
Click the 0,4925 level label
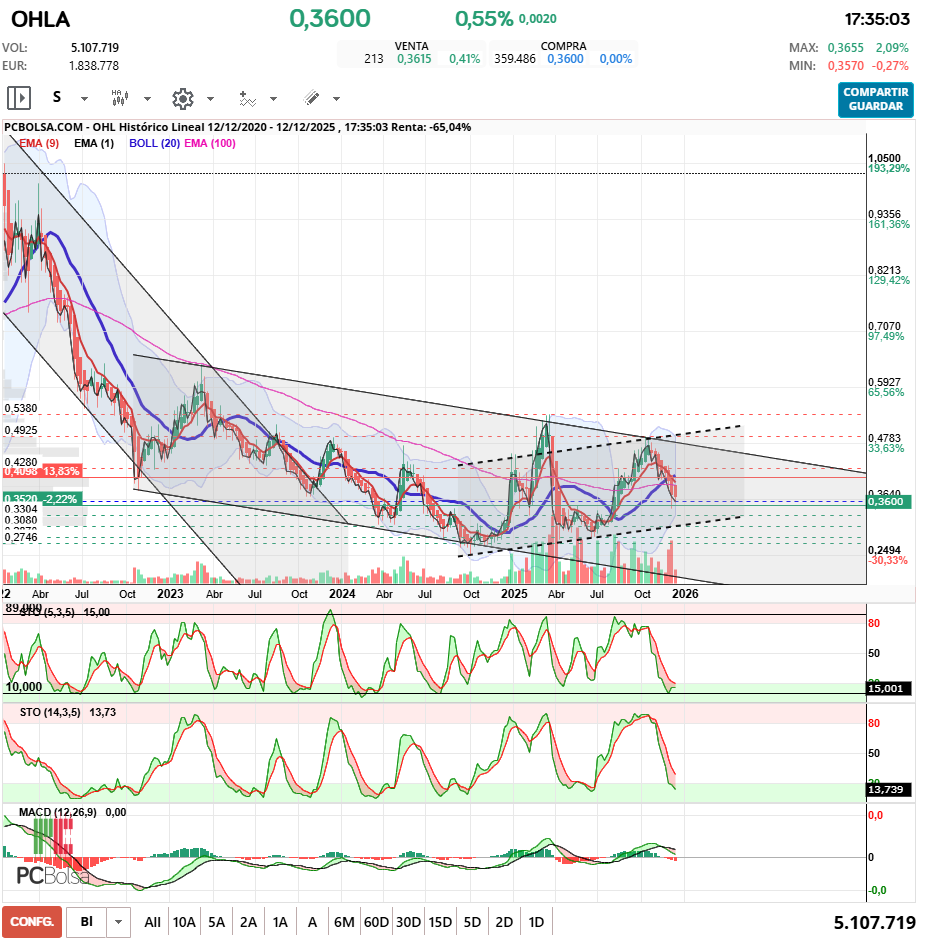(x=21, y=430)
